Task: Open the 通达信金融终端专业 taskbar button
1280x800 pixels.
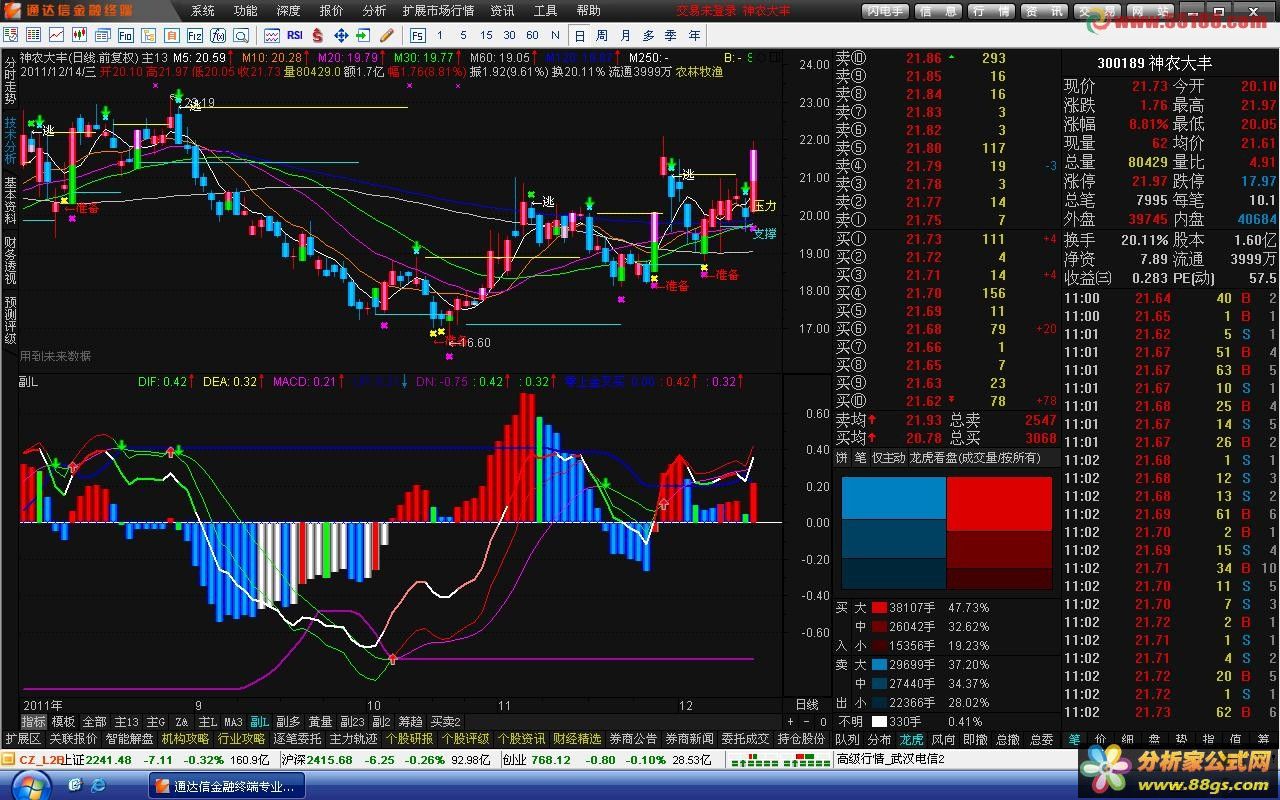Action: [225, 786]
